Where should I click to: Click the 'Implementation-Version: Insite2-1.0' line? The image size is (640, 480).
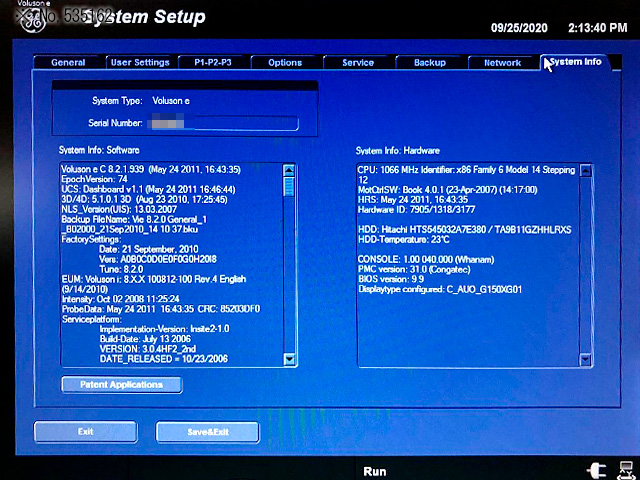[164, 329]
